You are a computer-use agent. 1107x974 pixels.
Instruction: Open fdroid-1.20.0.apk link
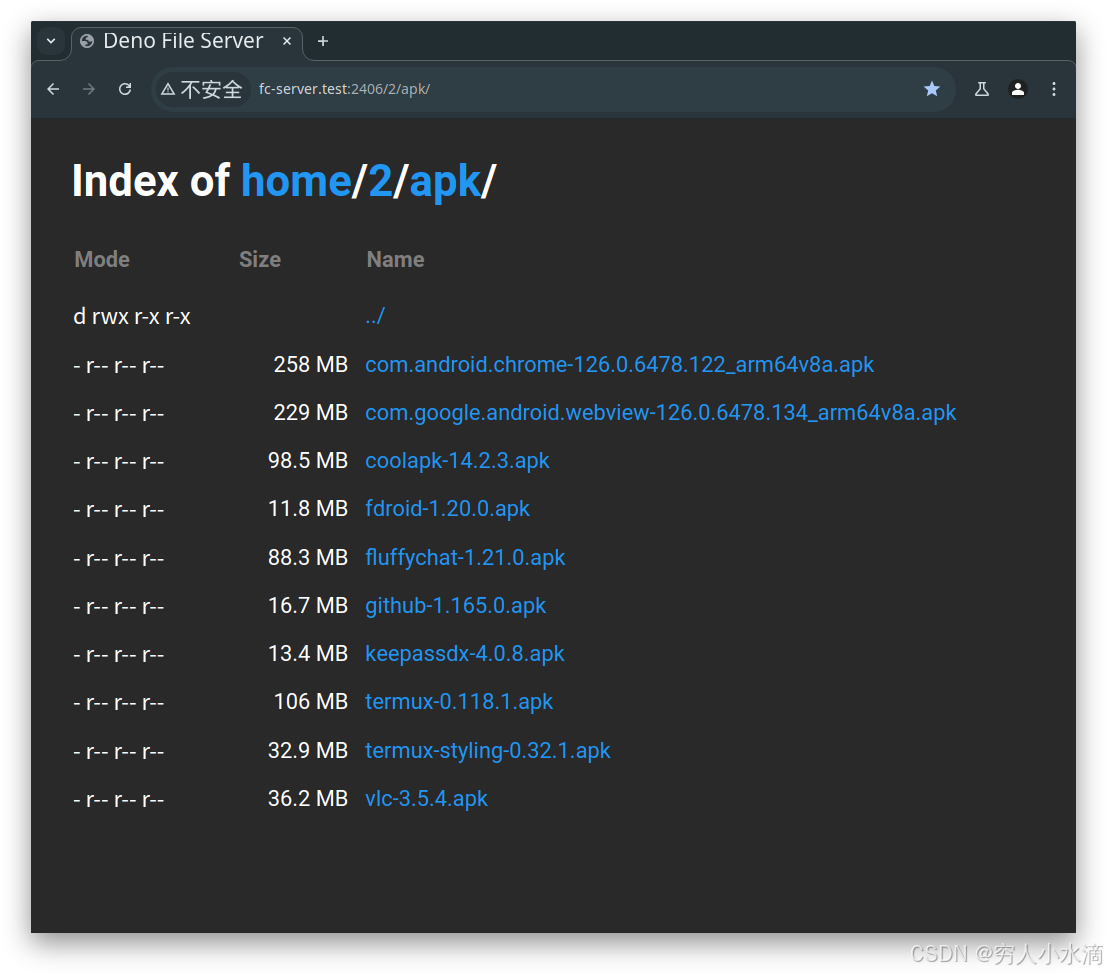(447, 509)
